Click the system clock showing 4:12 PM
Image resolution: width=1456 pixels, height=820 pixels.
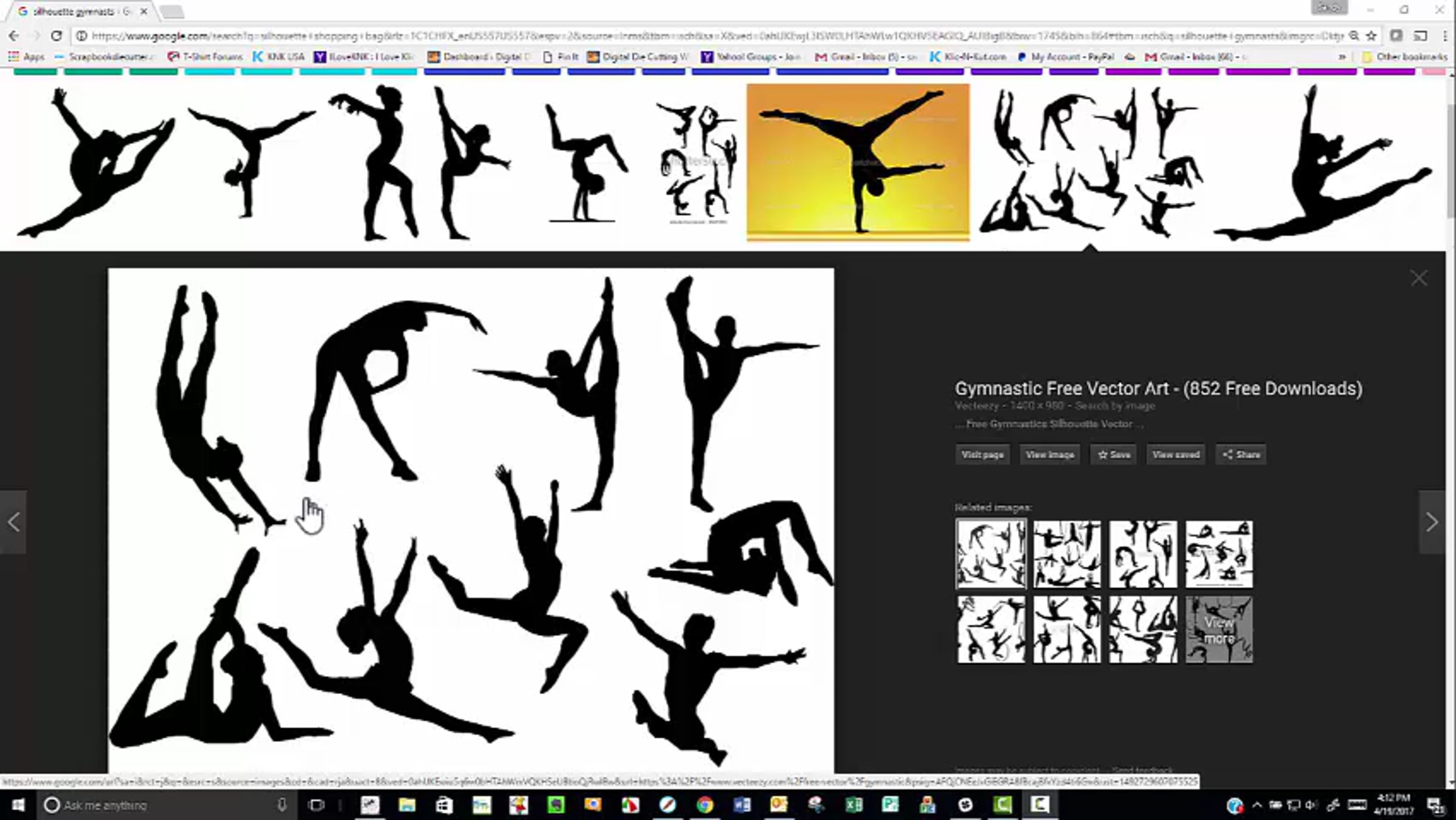[1394, 804]
